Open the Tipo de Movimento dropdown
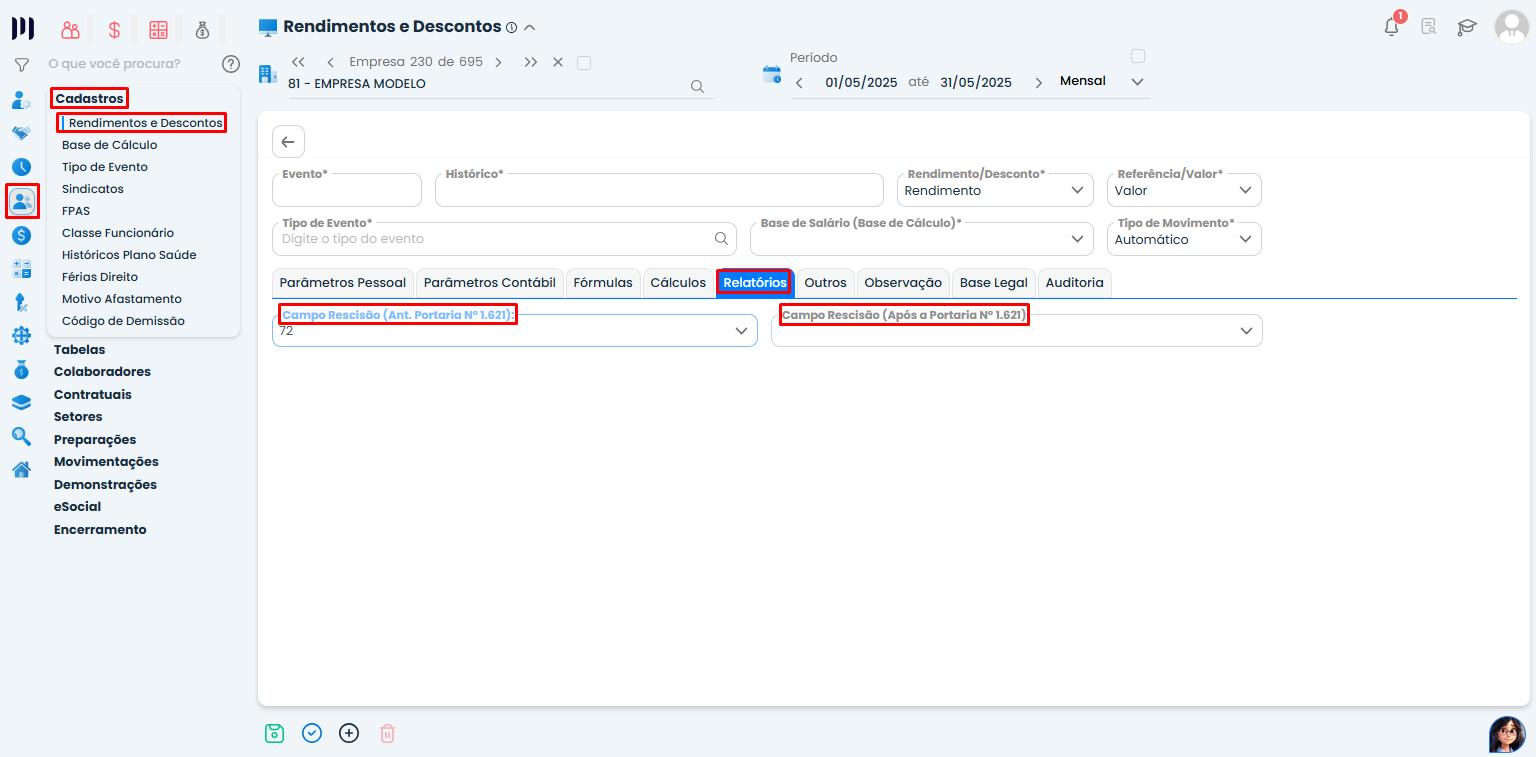 1245,239
